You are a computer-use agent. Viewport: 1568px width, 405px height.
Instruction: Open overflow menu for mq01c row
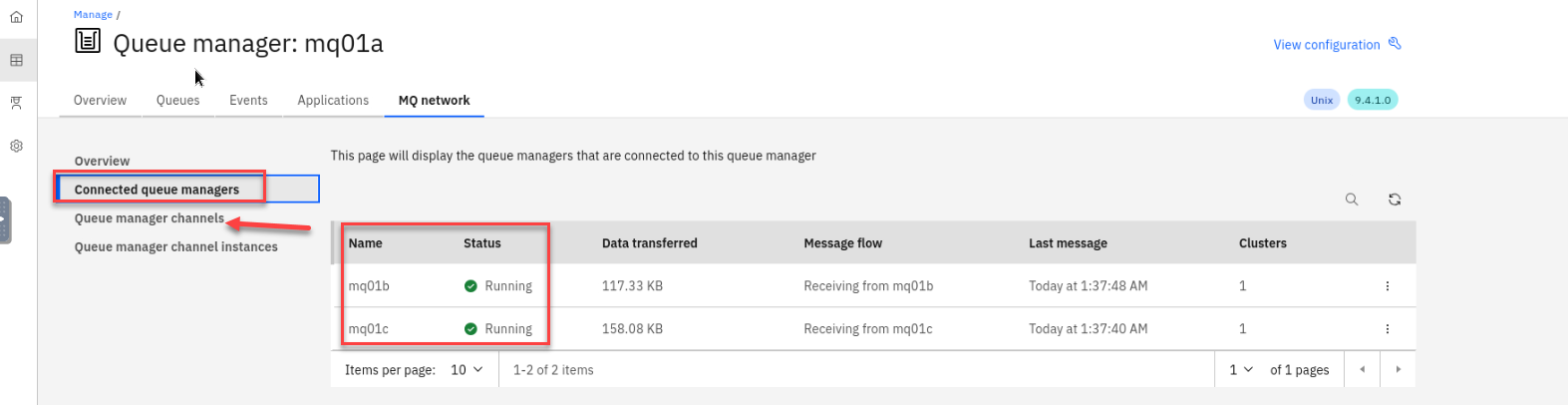click(1387, 329)
